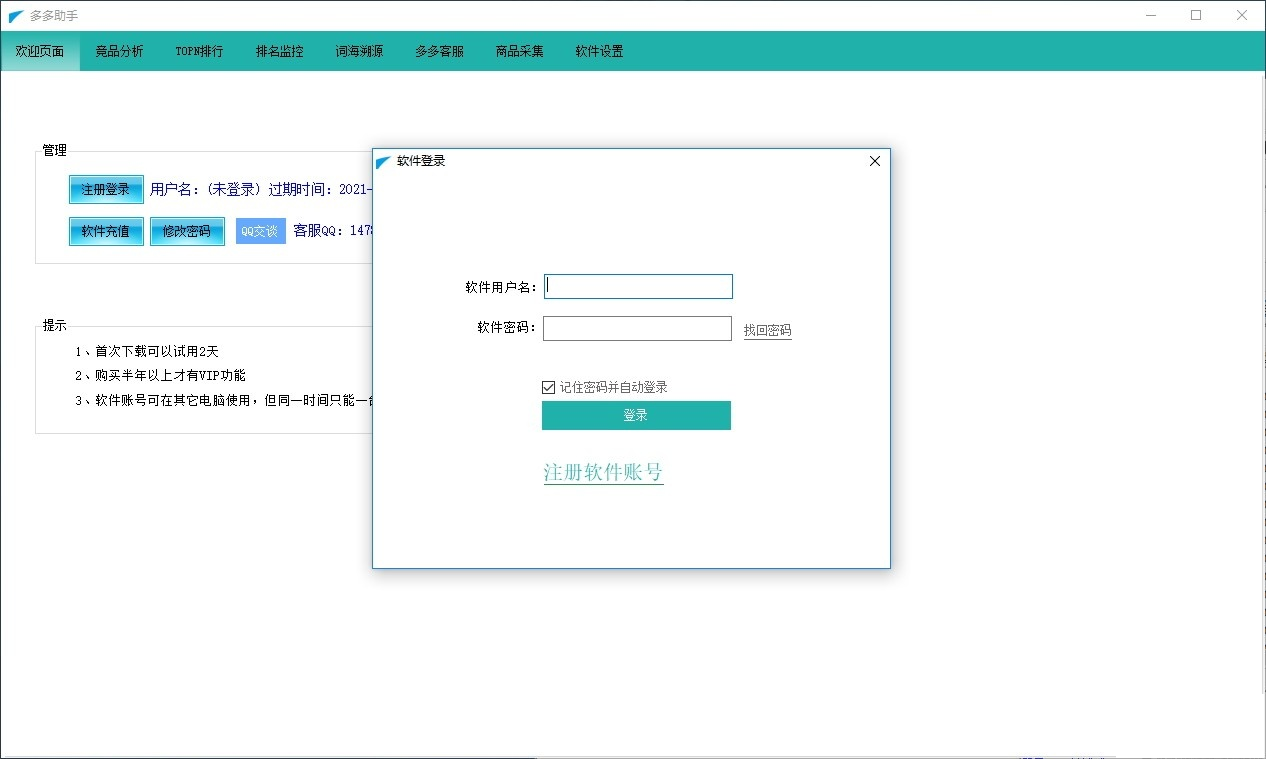This screenshot has height=759, width=1266.
Task: Click the 找回密码 link
Action: coord(767,330)
